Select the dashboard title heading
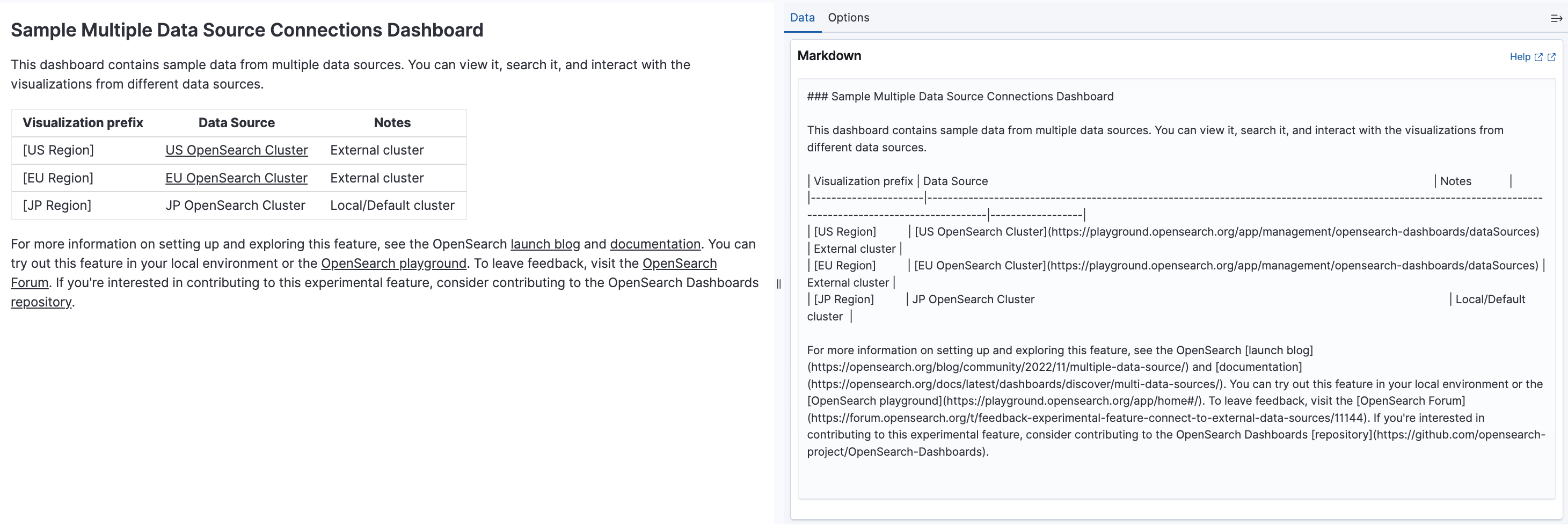Screen dimensions: 1568x526 [x=247, y=30]
